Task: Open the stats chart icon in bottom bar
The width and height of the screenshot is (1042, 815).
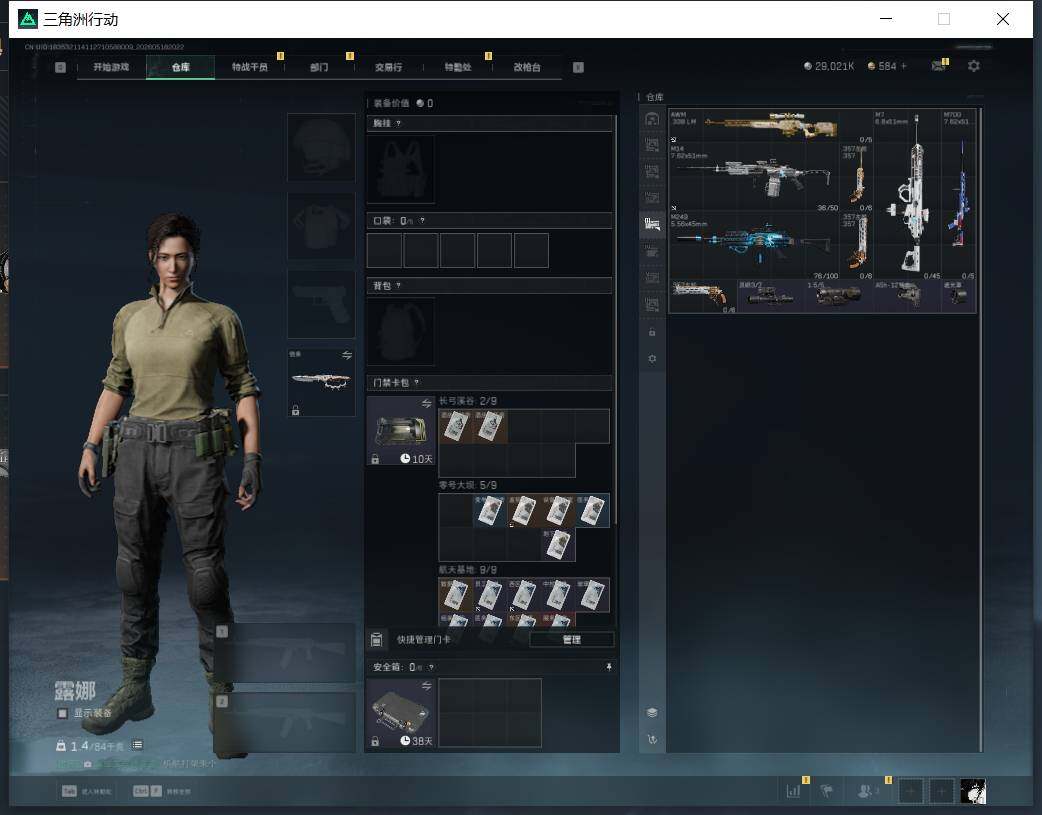Action: tap(793, 791)
